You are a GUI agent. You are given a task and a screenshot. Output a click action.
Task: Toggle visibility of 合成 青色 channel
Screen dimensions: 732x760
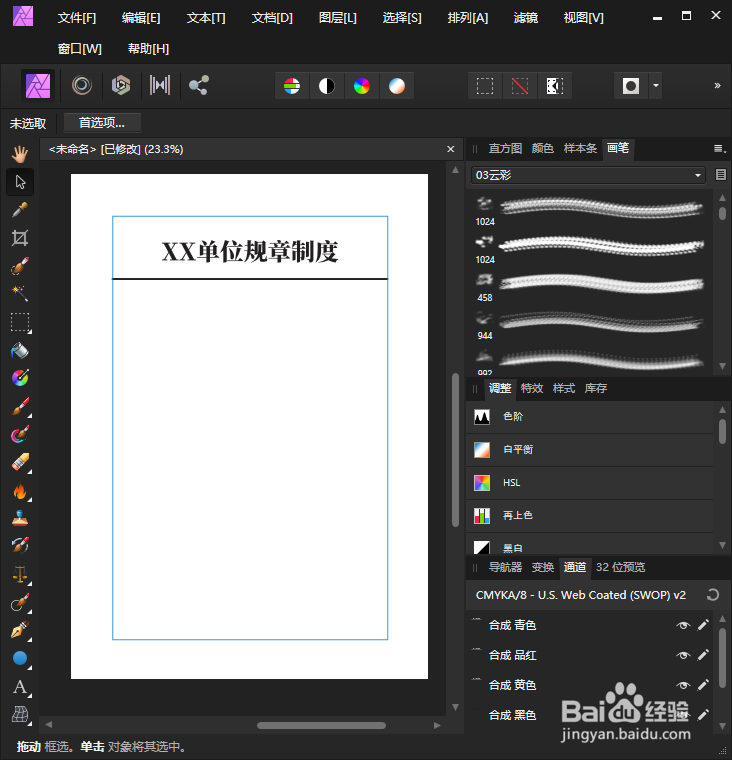pyautogui.click(x=683, y=625)
